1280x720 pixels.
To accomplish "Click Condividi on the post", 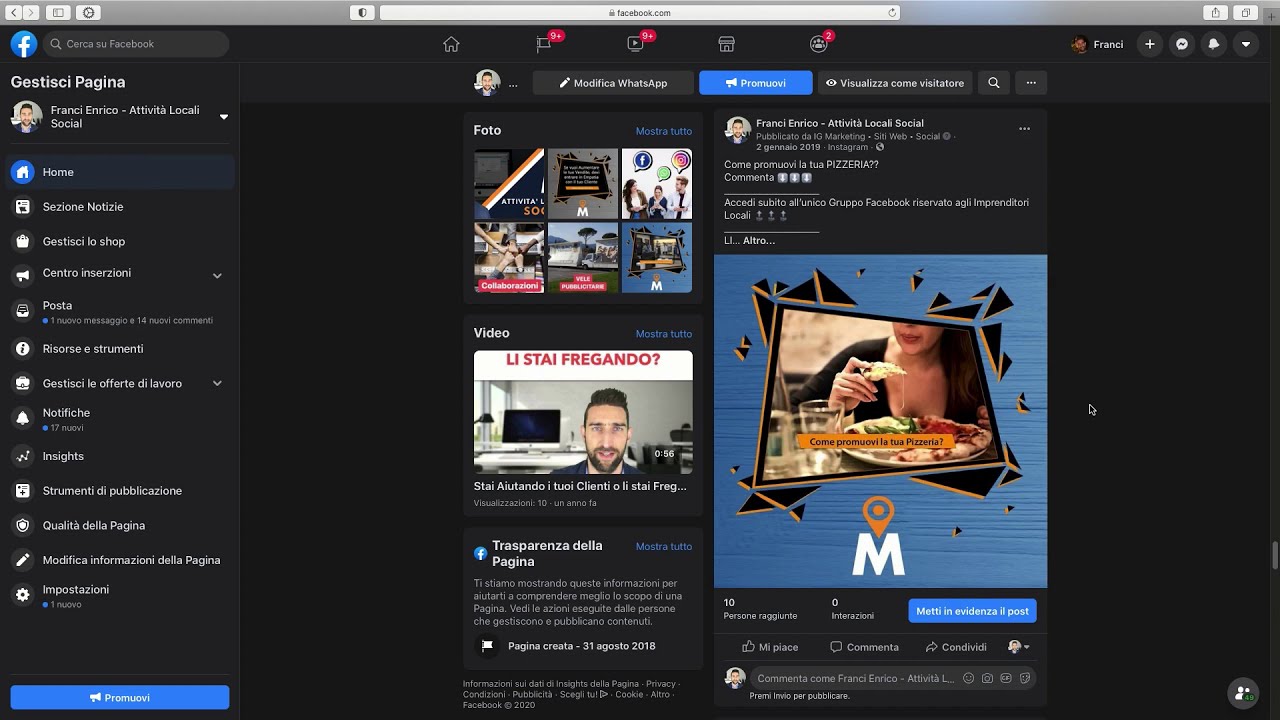I will point(956,647).
